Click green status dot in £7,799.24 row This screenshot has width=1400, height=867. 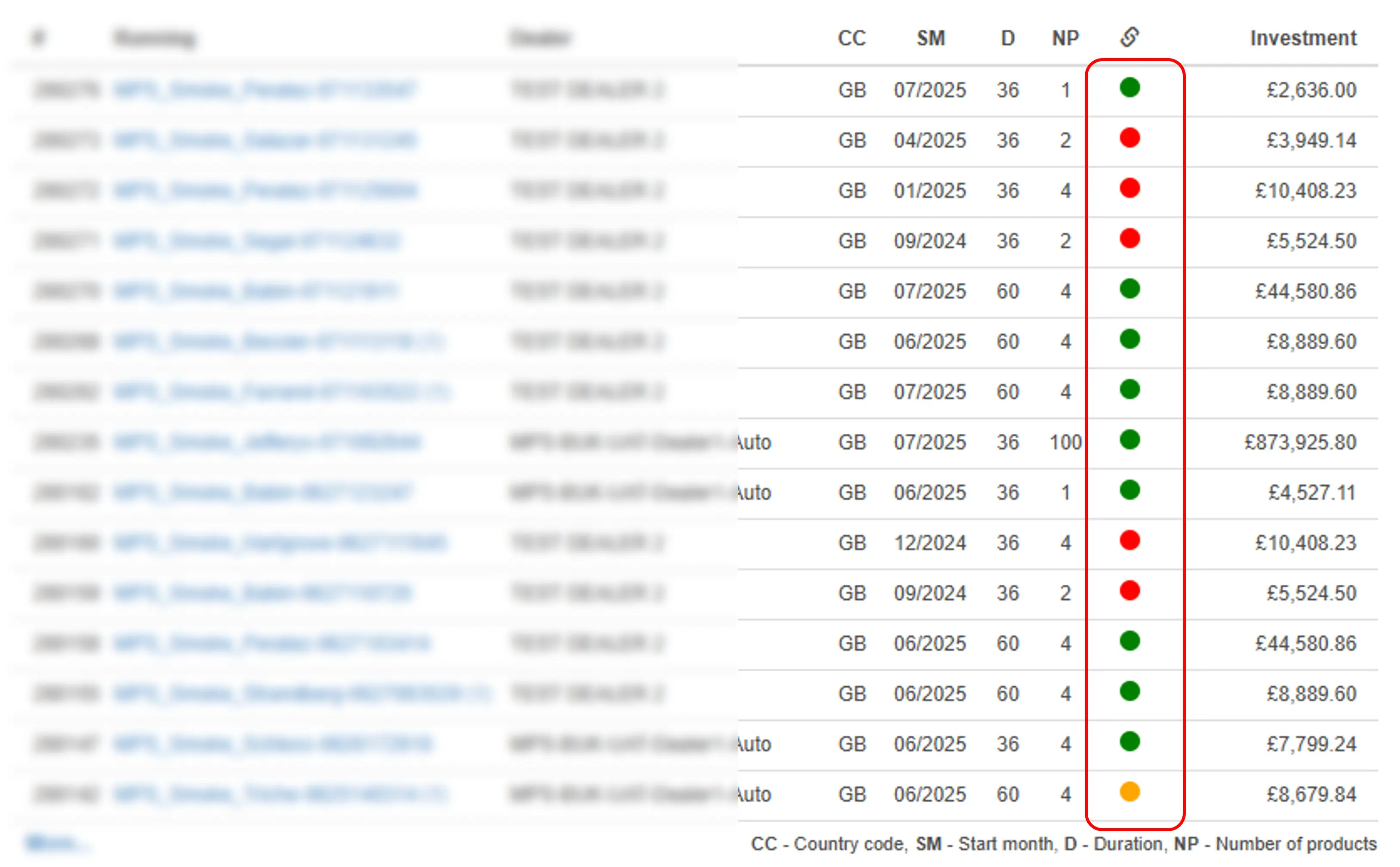(x=1129, y=741)
